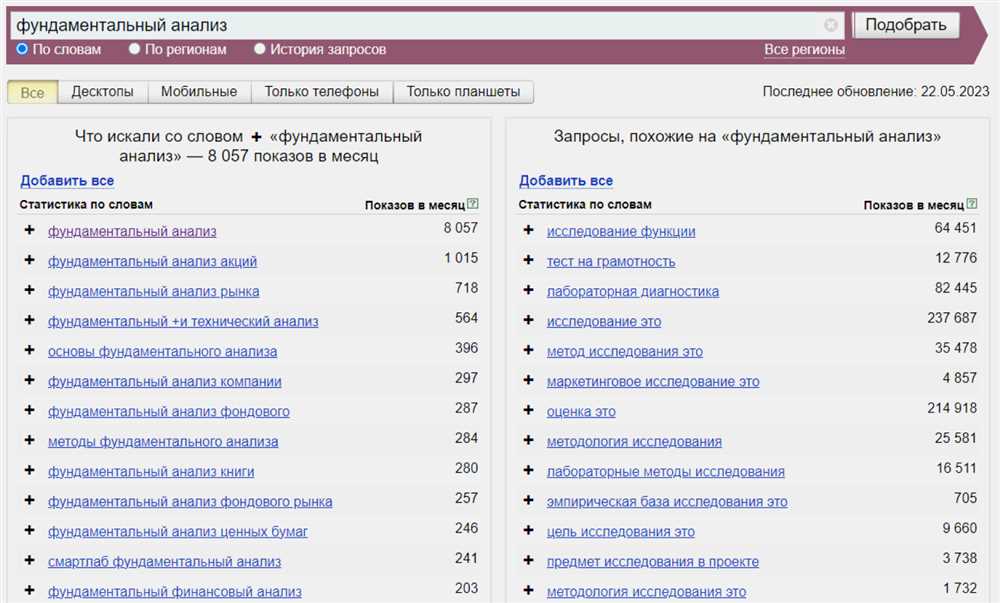Click plus beside 'фундаментальный анализ фондового'
Viewport: 1000px width, 603px height.
(x=29, y=410)
